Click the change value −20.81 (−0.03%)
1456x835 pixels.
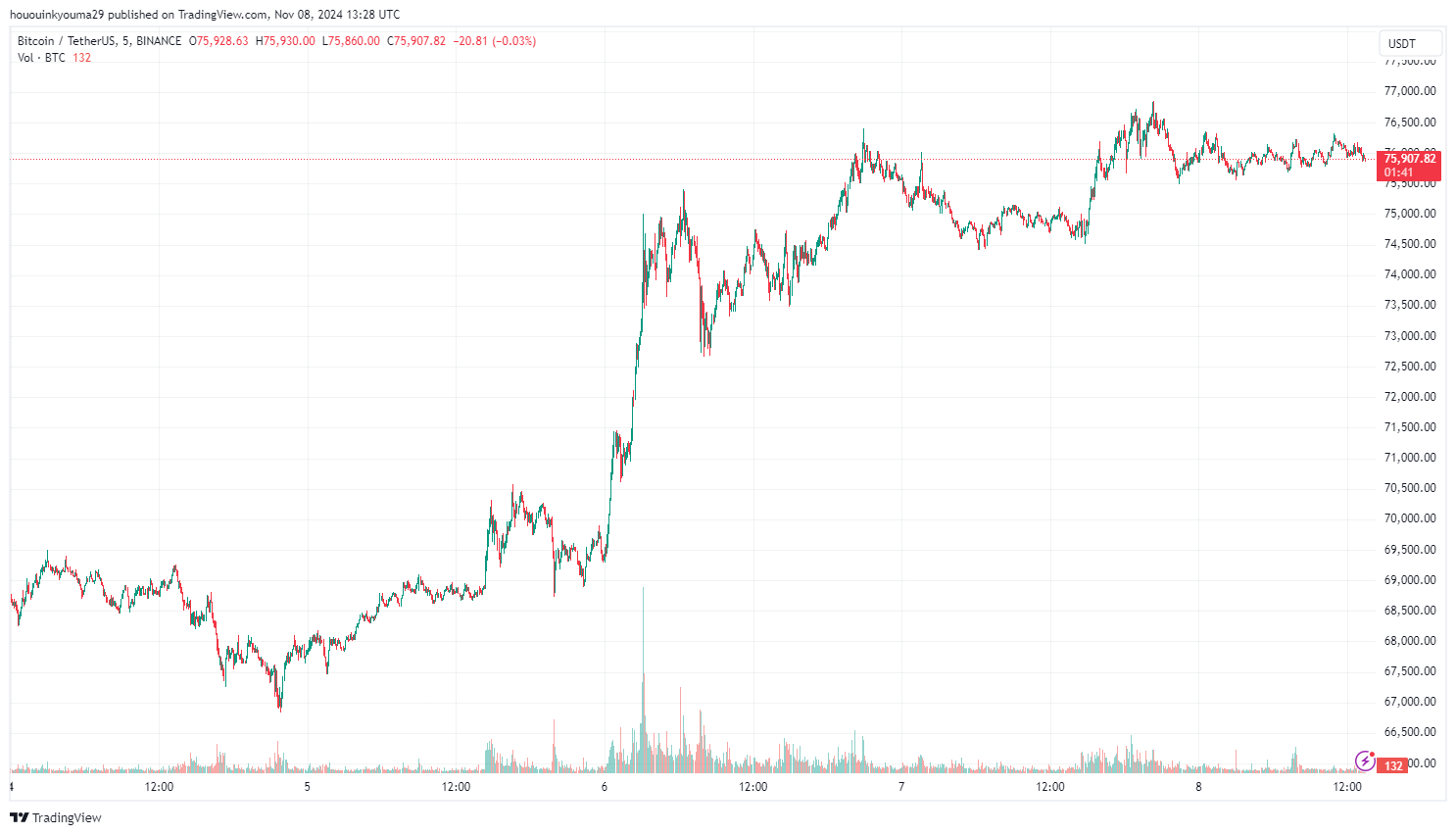(x=494, y=41)
